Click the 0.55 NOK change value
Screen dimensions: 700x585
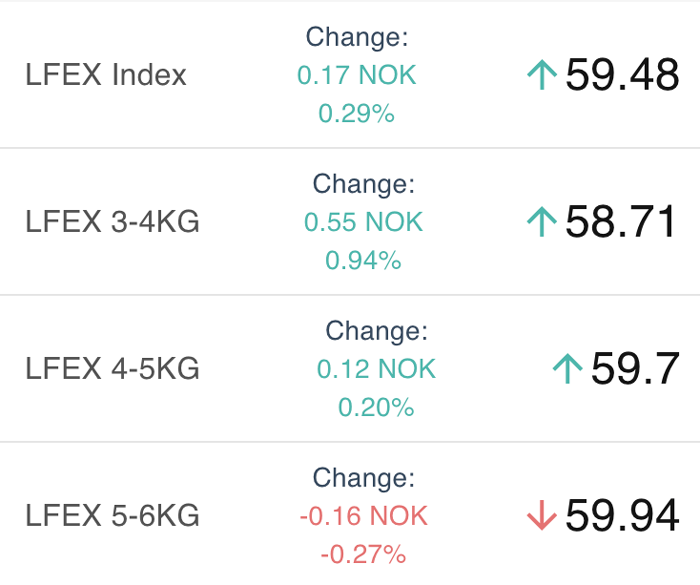point(363,221)
